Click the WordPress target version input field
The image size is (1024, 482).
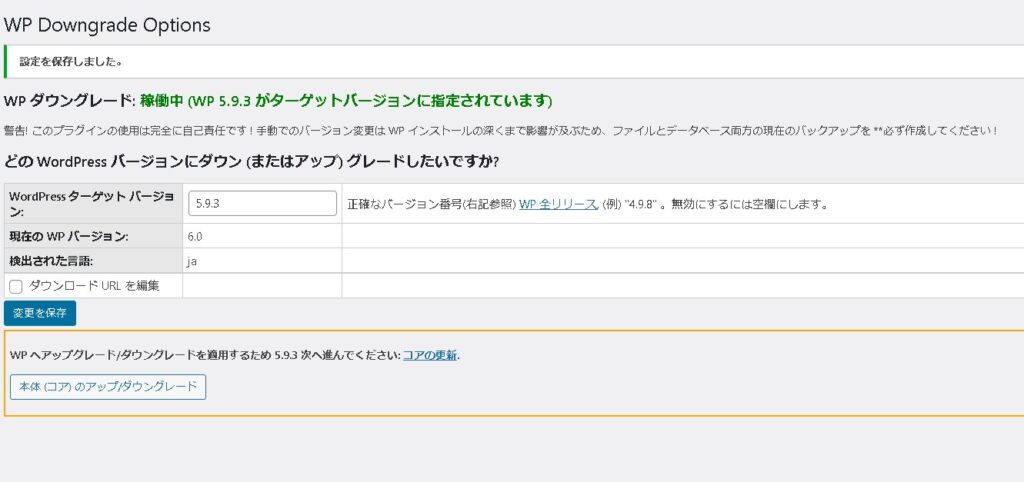(x=262, y=203)
